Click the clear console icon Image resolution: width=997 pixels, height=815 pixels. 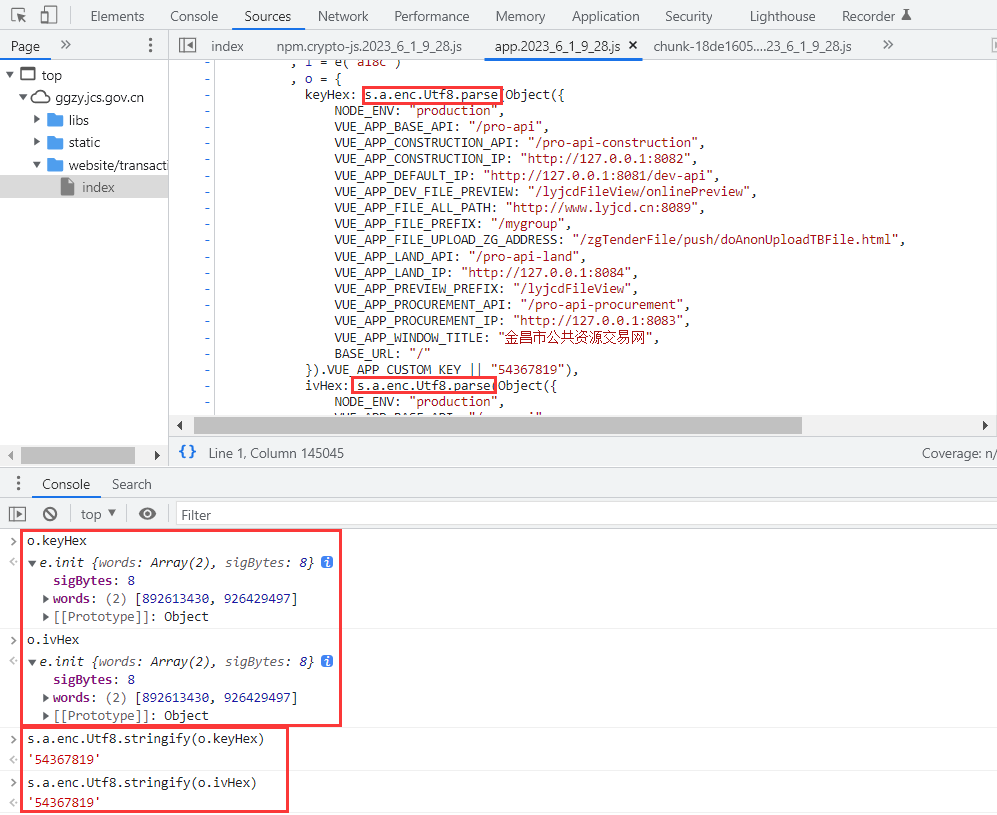[x=50, y=514]
